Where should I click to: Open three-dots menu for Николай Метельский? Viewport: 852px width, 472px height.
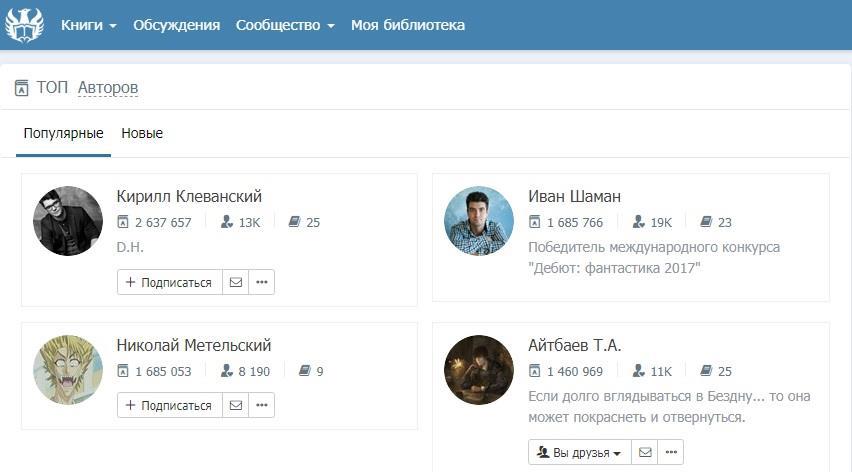[x=262, y=405]
